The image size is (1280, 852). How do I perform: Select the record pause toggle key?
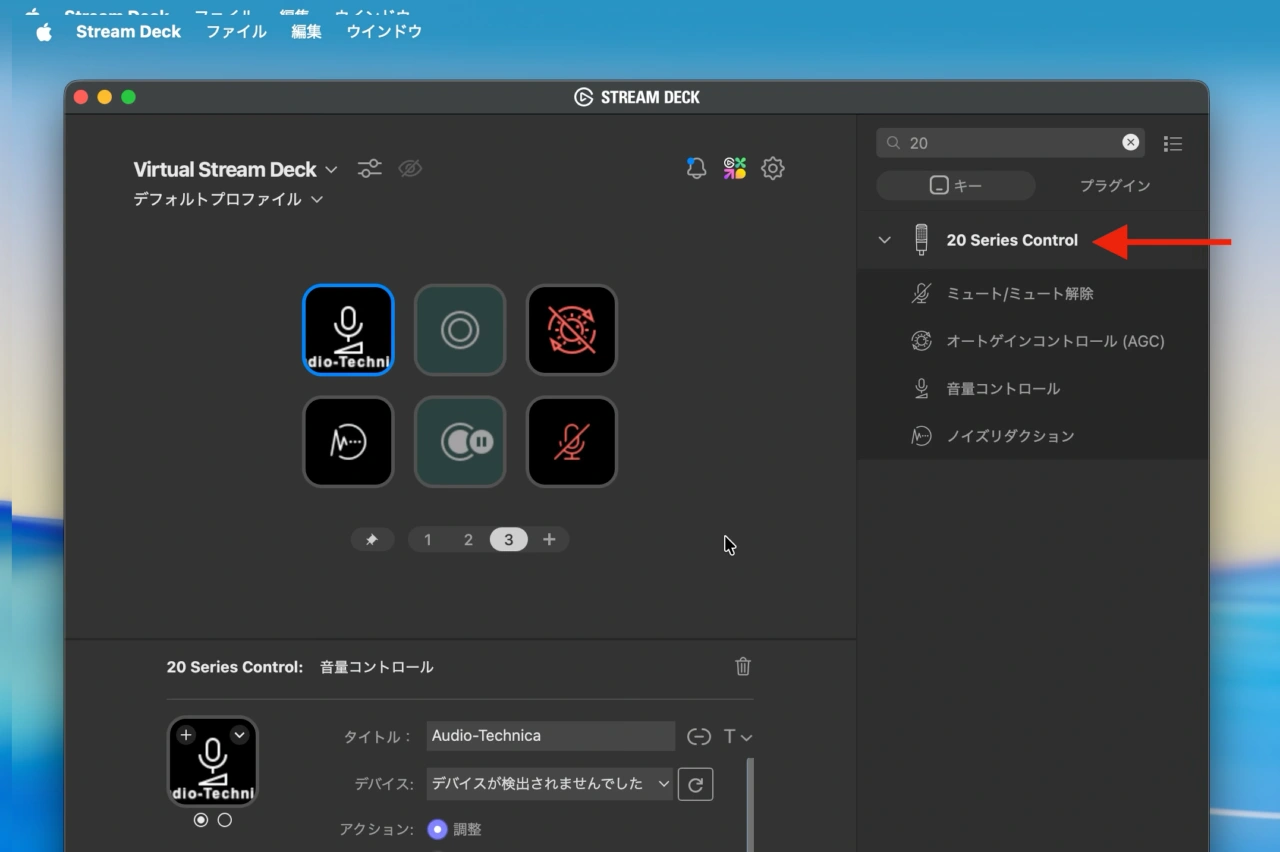pos(460,442)
